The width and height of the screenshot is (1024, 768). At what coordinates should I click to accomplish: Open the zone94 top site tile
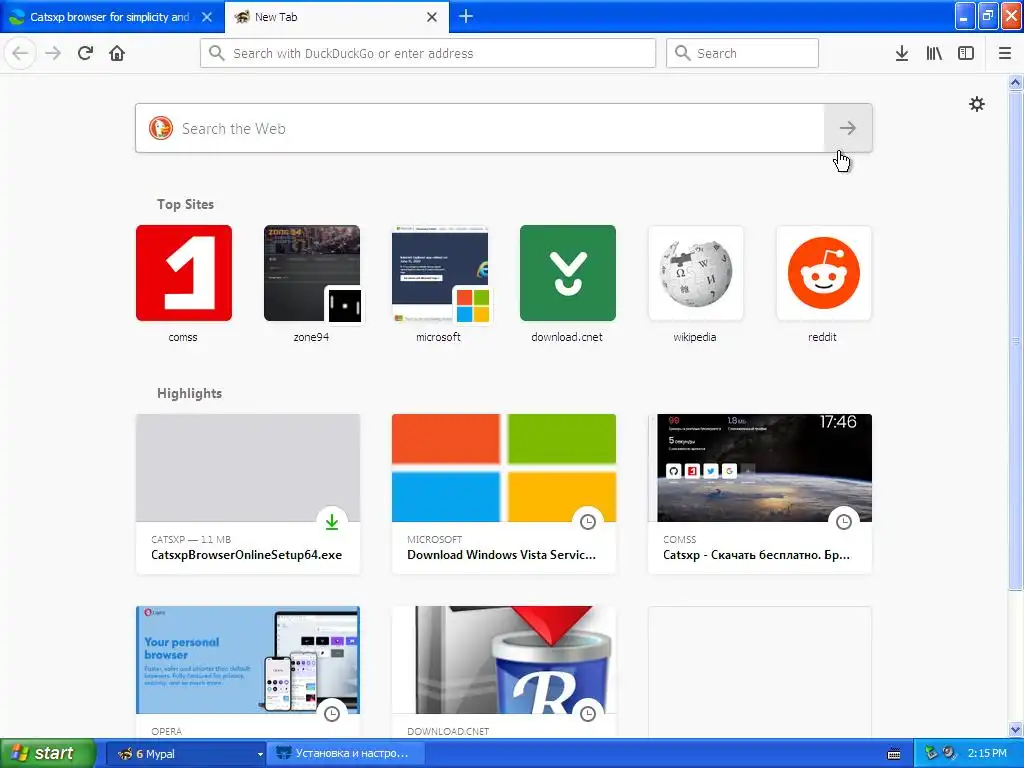(x=312, y=273)
